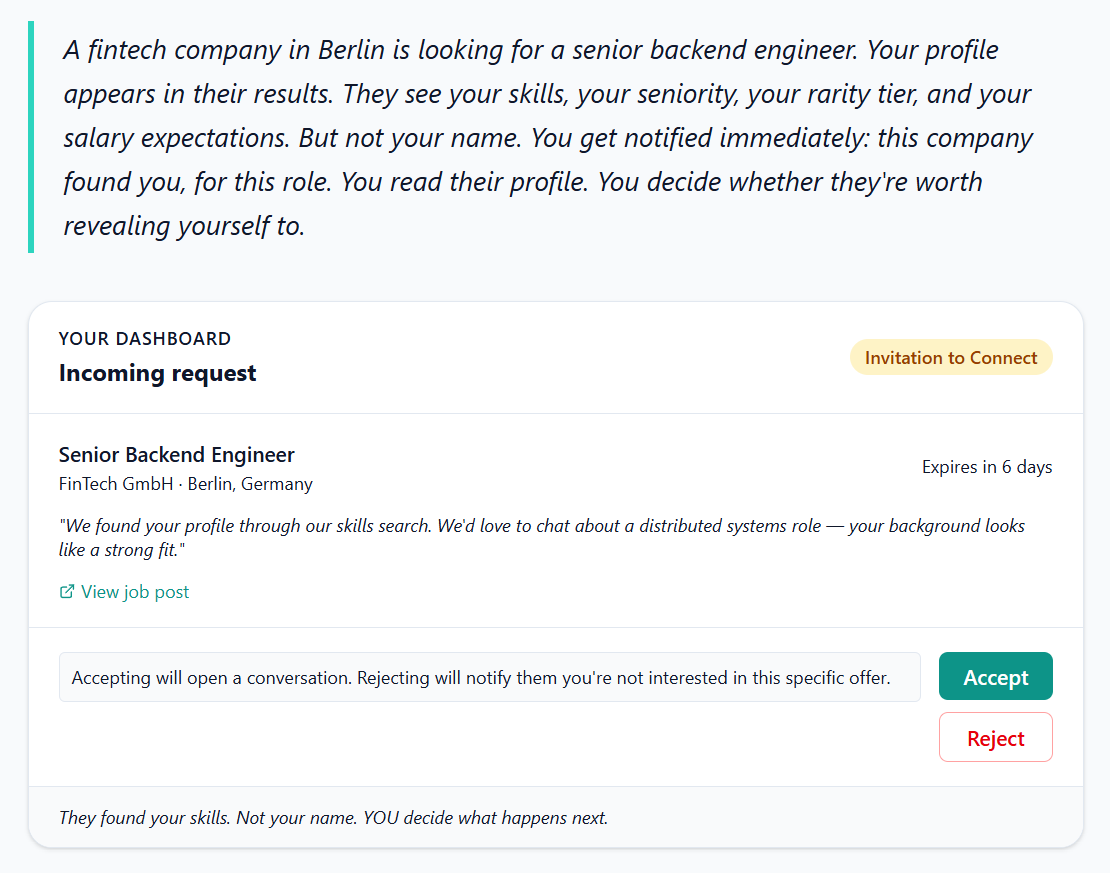The height and width of the screenshot is (873, 1110).
Task: Click the intro line starting A fintech company
Action: 530,50
